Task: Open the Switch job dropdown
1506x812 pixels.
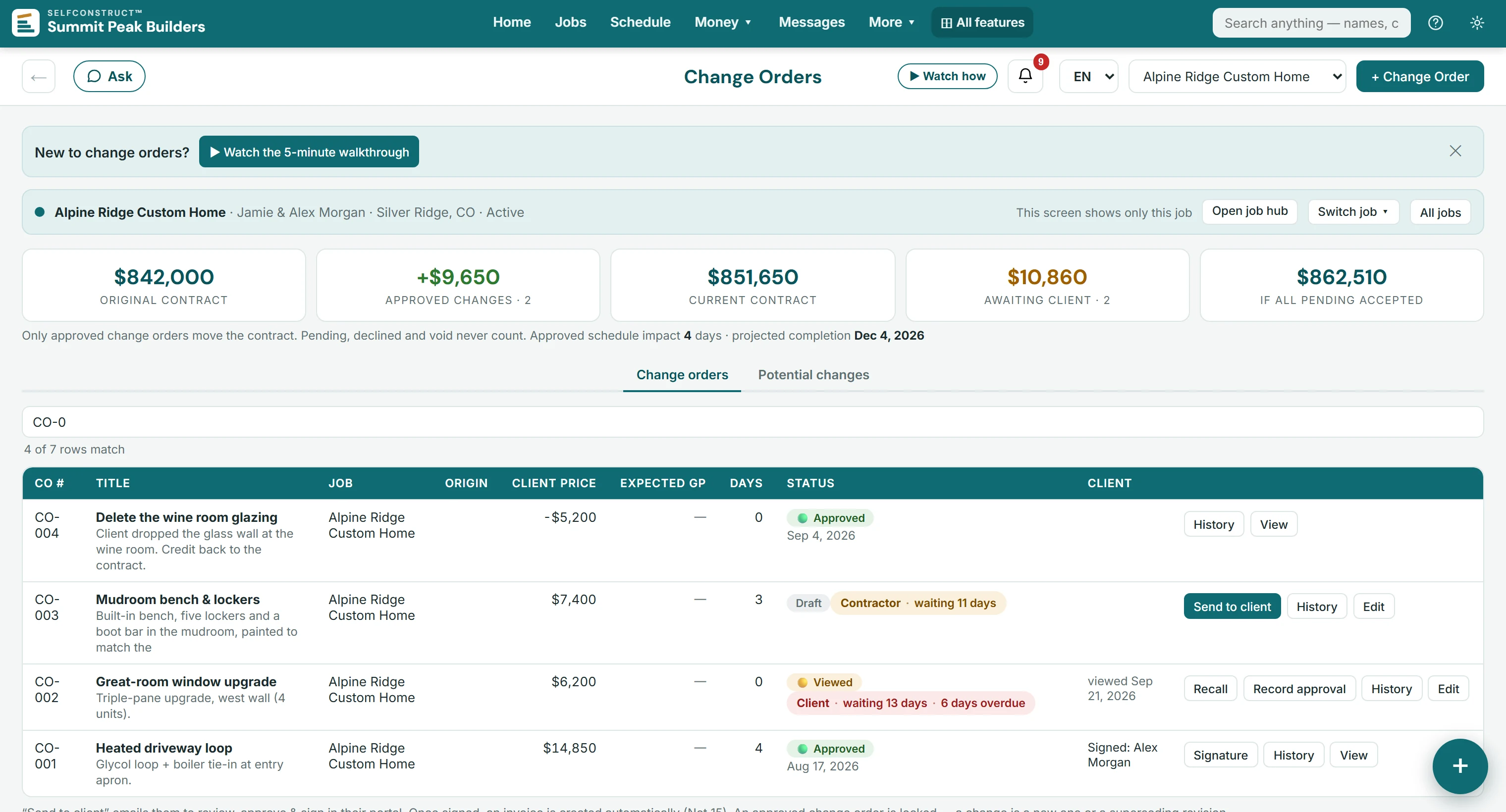Action: (x=1353, y=211)
